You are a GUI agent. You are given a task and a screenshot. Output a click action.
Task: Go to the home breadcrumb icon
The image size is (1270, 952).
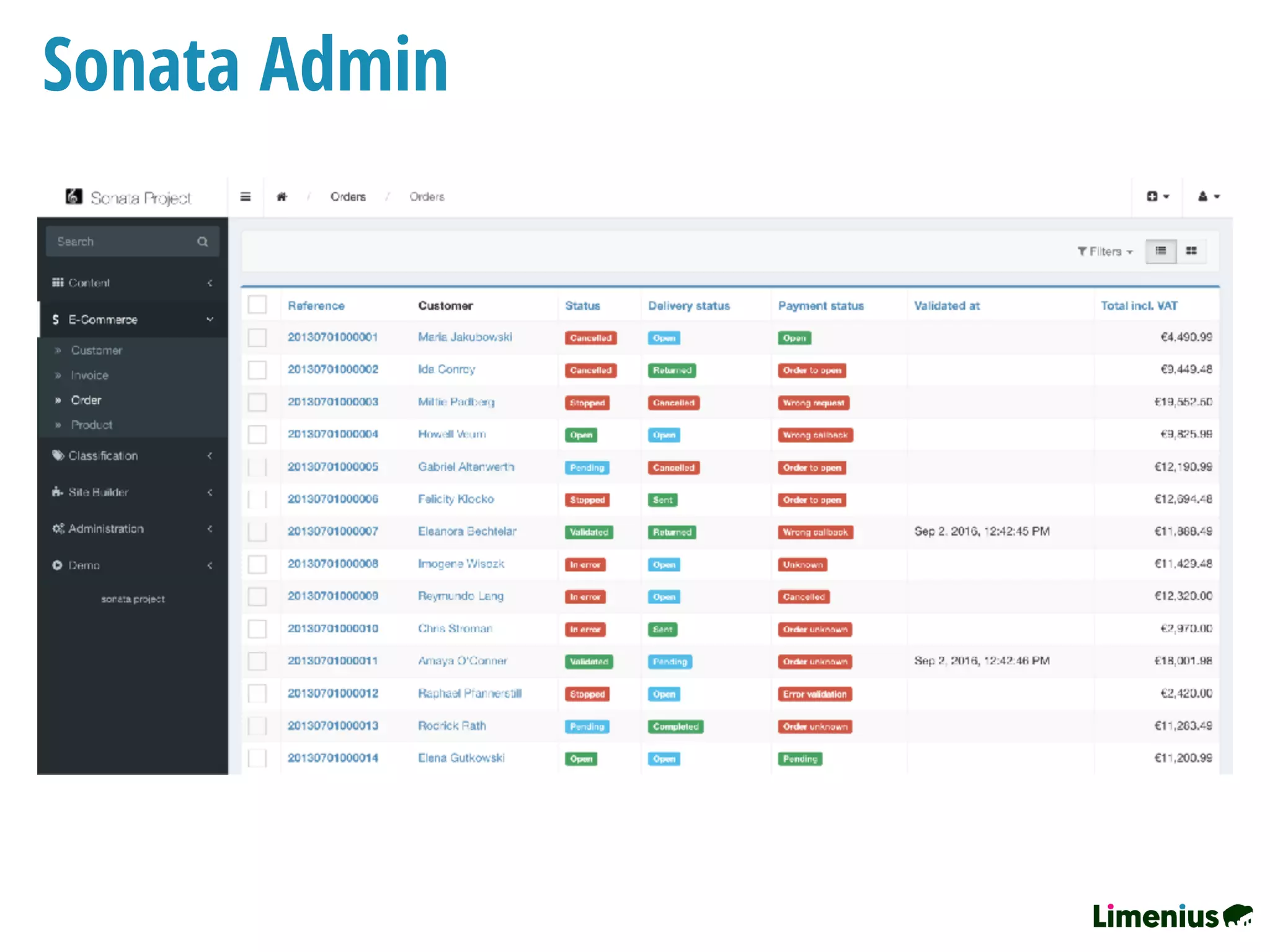[282, 196]
